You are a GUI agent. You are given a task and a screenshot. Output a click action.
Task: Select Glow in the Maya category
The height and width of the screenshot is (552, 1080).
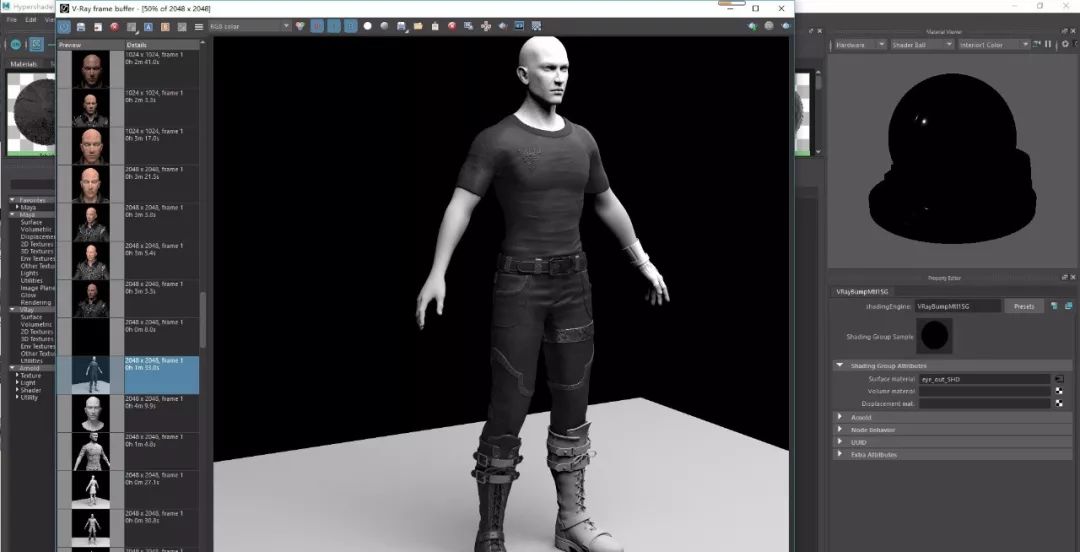point(28,295)
